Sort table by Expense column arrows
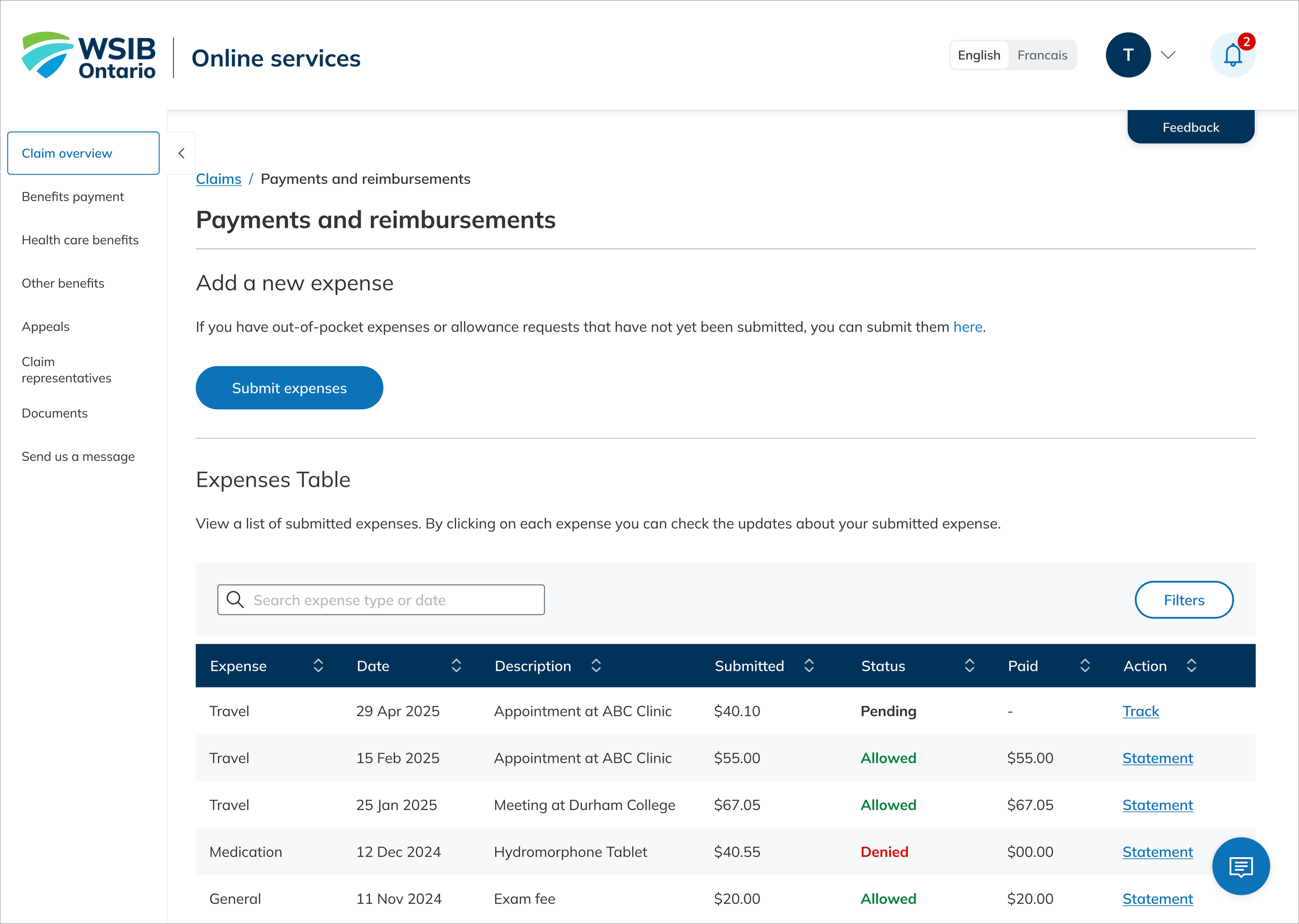Image resolution: width=1299 pixels, height=924 pixels. 319,666
